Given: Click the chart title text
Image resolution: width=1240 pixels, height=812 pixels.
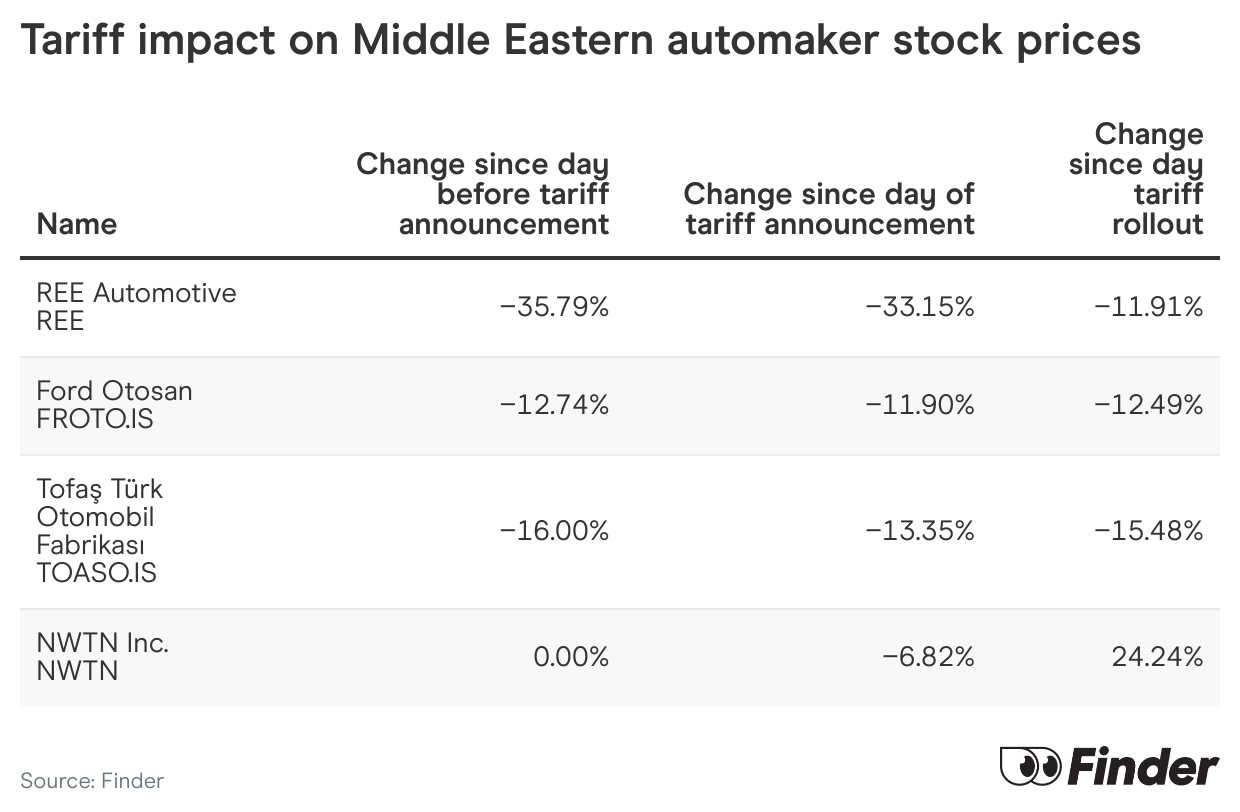Looking at the screenshot, I should pos(580,41).
